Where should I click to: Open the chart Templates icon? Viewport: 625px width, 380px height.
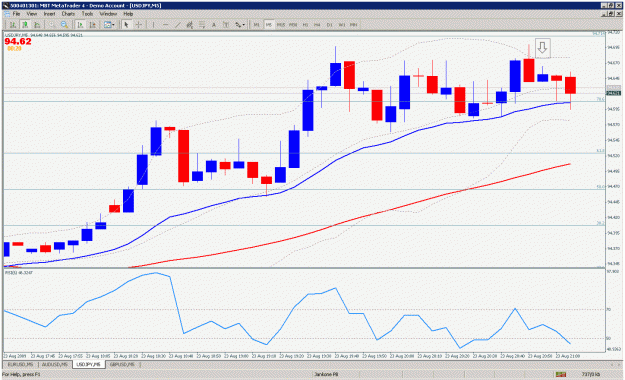pos(107,25)
